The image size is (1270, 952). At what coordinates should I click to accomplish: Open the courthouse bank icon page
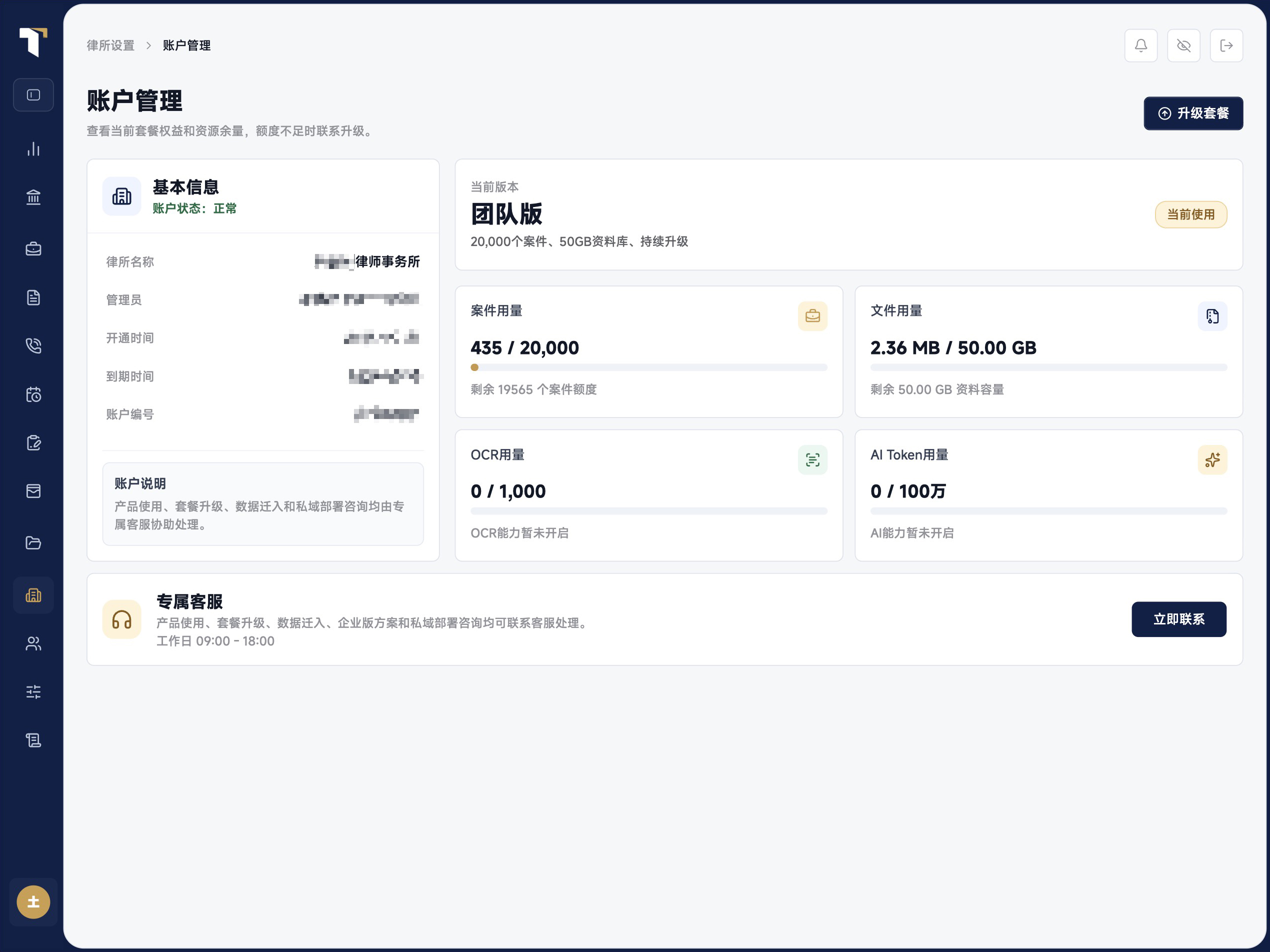pos(33,197)
